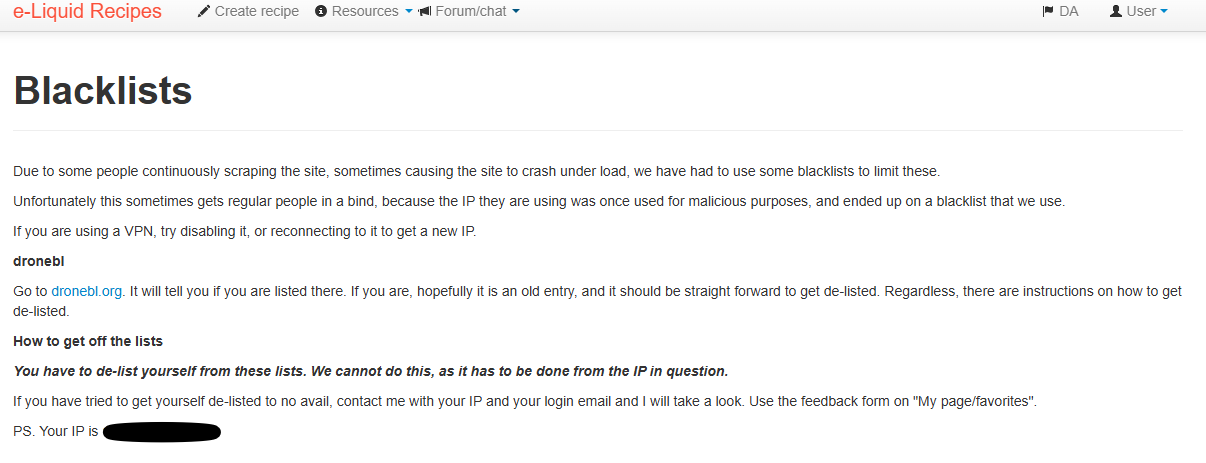The image size is (1206, 463).
Task: Click the How to get off the lists heading
Action: click(x=88, y=341)
